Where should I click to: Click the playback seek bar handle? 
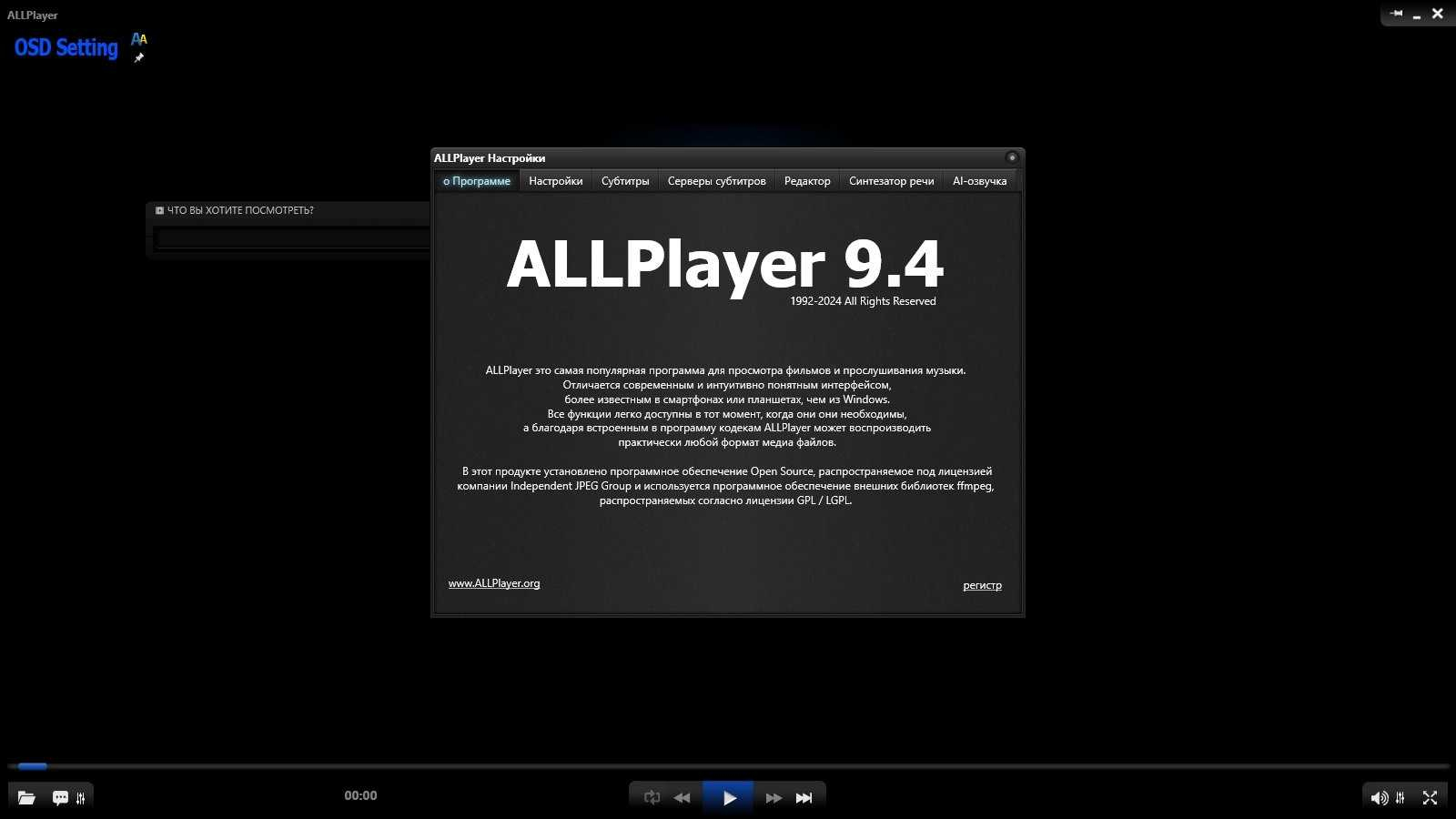[33, 766]
